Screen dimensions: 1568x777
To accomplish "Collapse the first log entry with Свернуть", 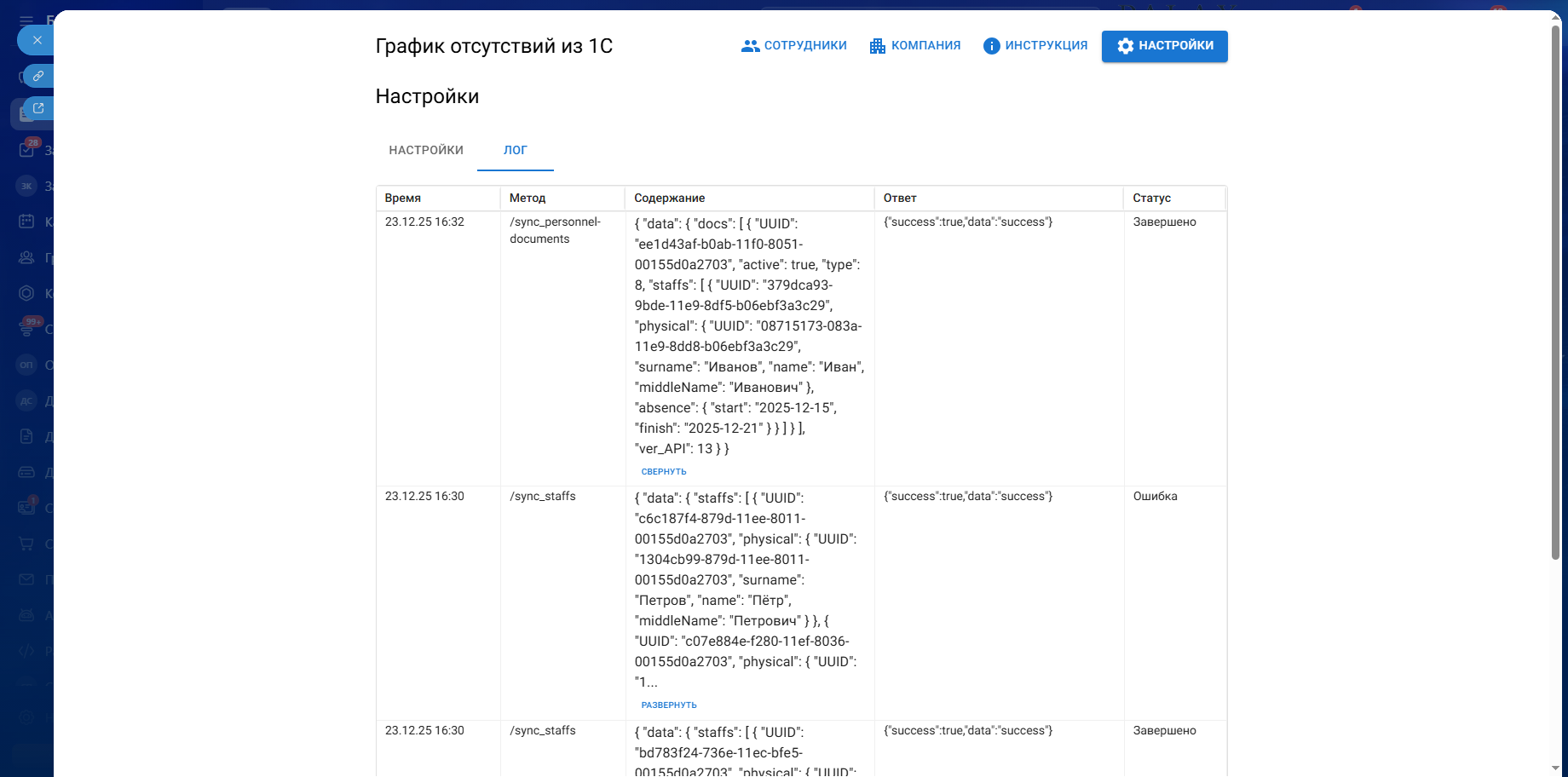I will coord(663,471).
